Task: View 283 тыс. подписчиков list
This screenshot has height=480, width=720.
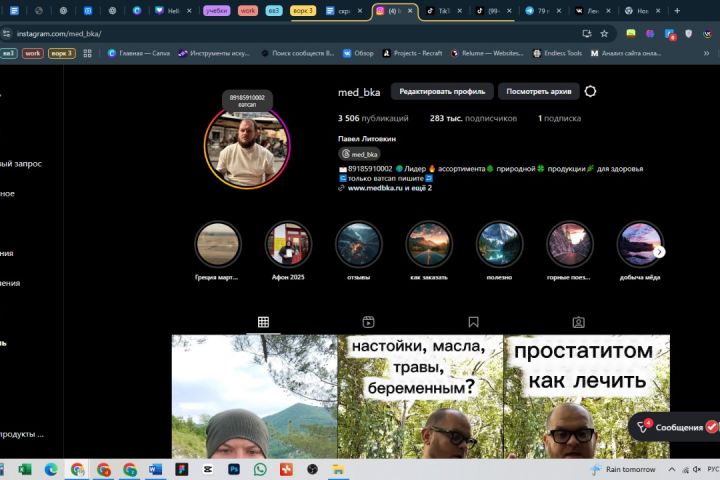Action: click(473, 118)
